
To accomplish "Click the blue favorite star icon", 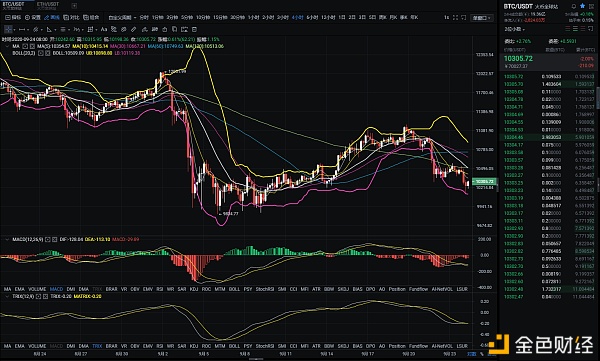I will pos(582,6).
